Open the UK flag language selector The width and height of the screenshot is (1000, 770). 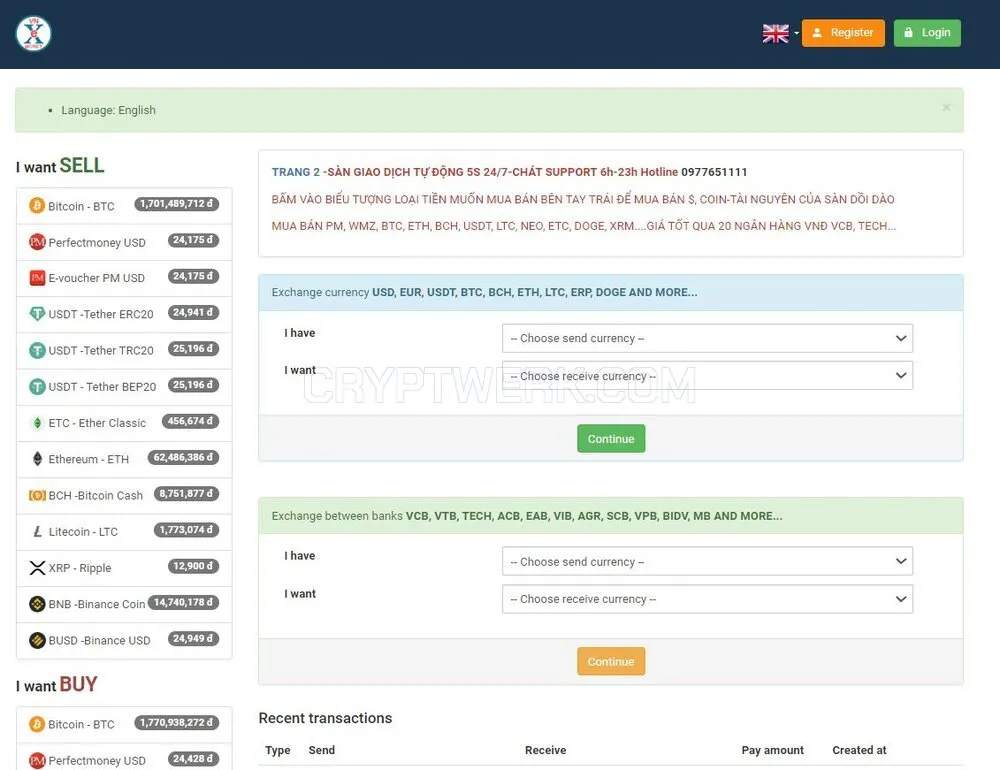coord(781,33)
